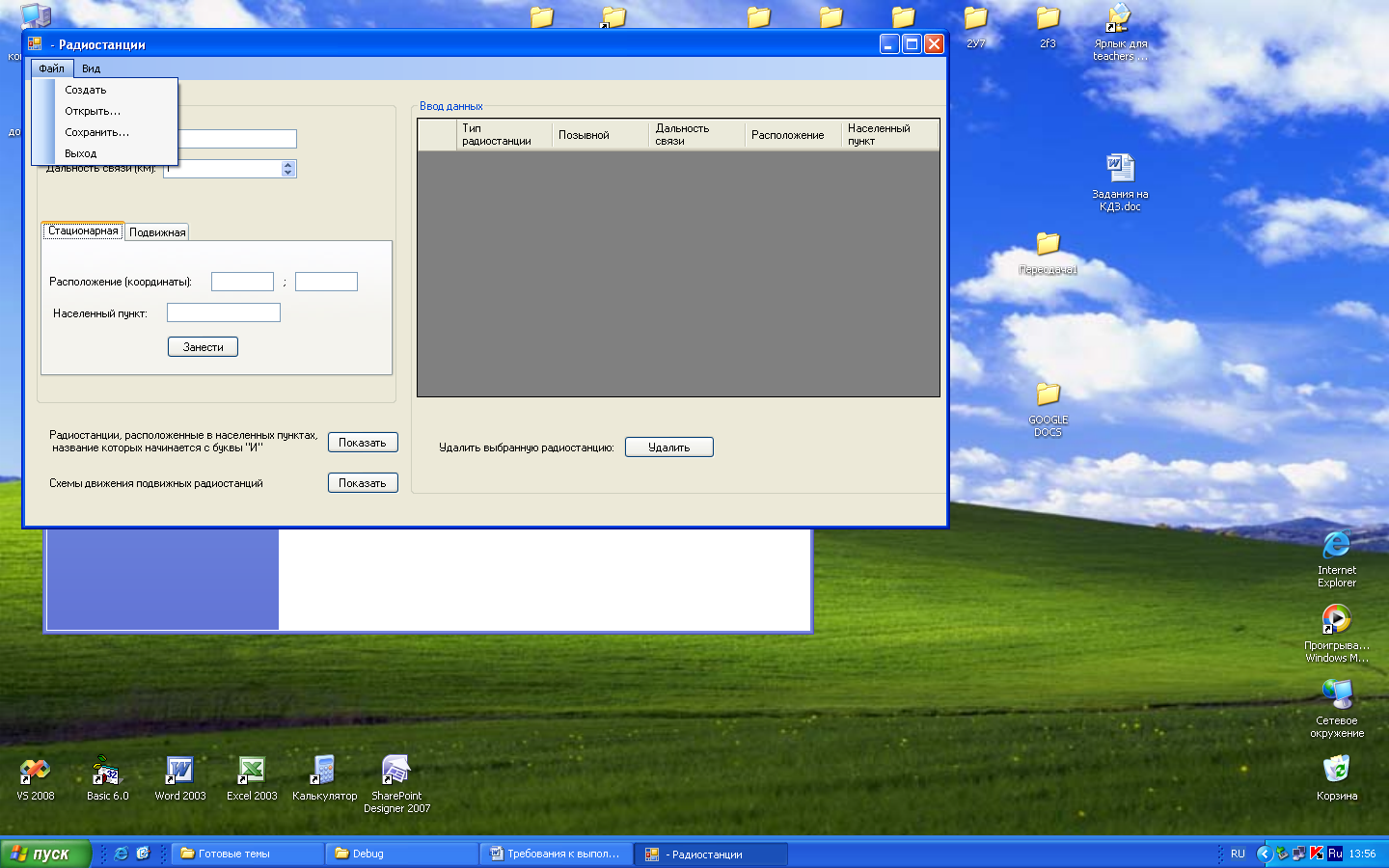The width and height of the screenshot is (1389, 868).
Task: Click the Ввод данных group label
Action: (x=450, y=106)
